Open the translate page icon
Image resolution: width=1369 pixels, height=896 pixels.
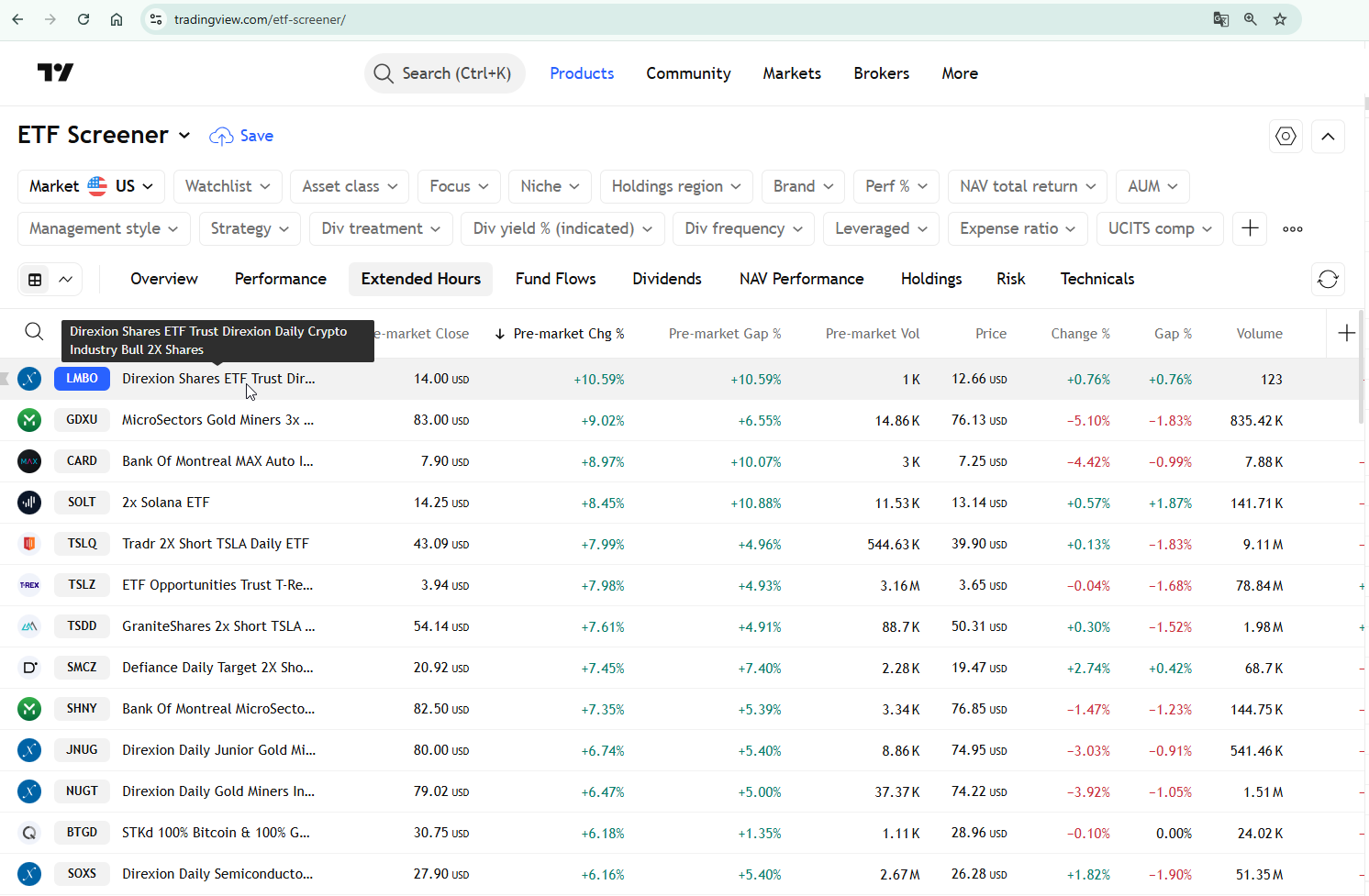[1221, 19]
